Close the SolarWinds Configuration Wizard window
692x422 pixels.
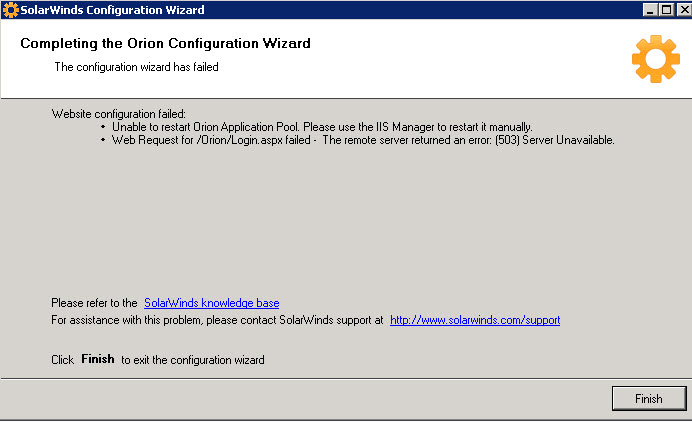tap(684, 10)
